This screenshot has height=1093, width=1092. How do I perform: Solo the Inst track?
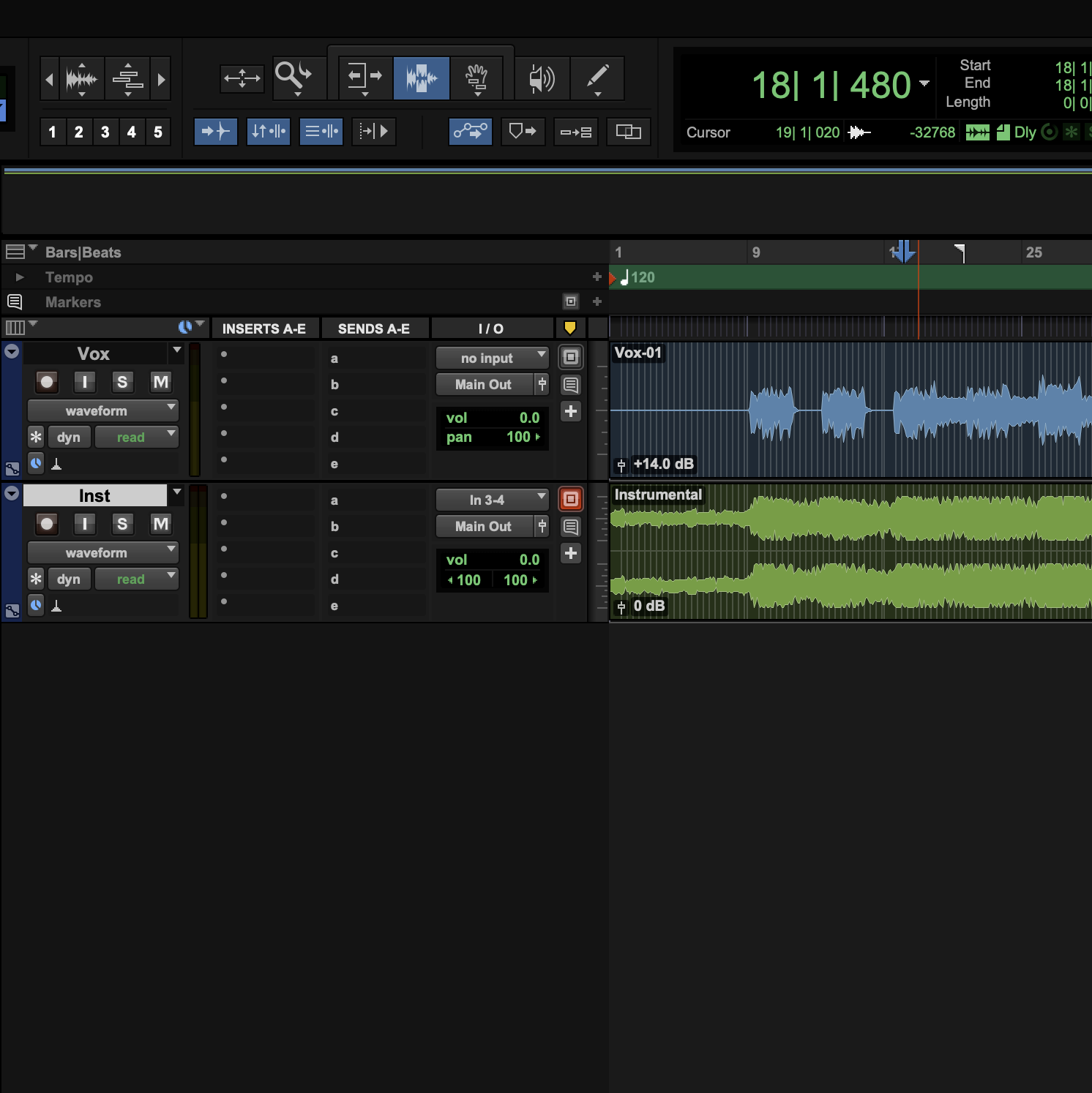(122, 524)
